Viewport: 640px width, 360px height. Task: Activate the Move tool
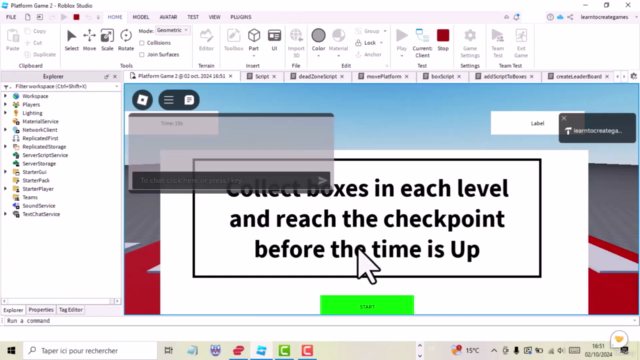tap(89, 40)
